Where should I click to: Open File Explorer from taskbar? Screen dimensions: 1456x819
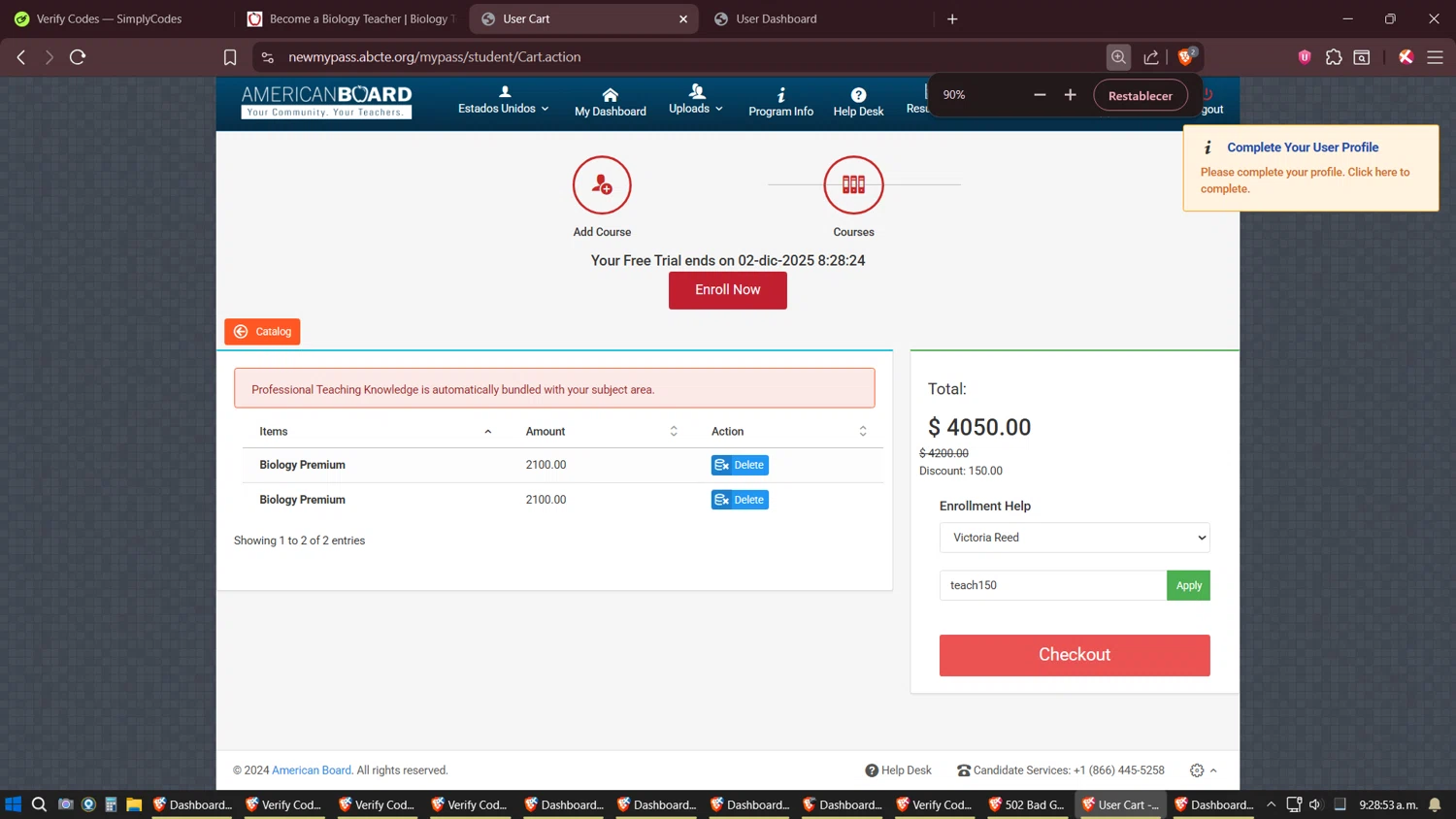pyautogui.click(x=134, y=804)
